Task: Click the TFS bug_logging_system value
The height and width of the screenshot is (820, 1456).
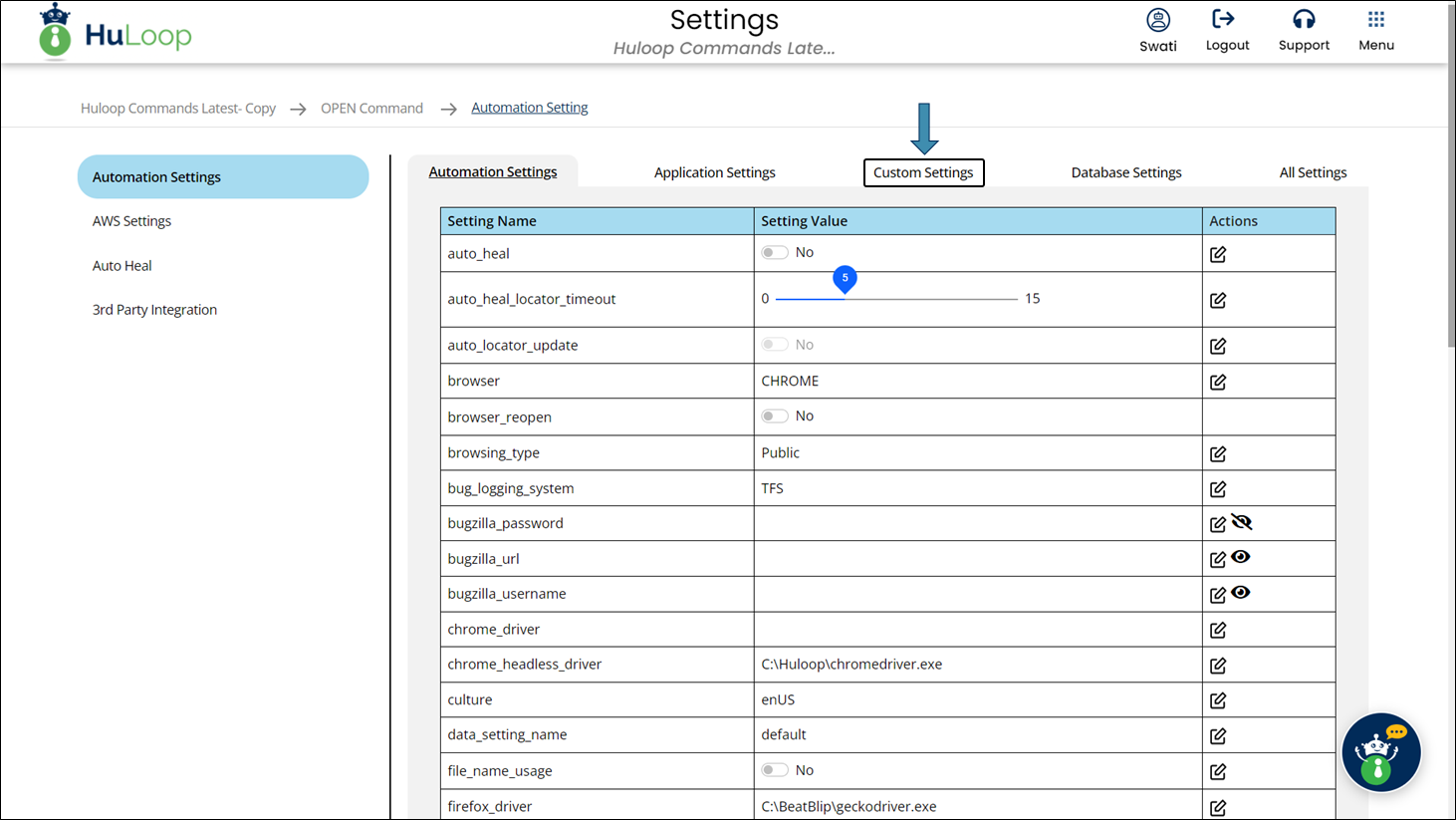Action: (773, 489)
